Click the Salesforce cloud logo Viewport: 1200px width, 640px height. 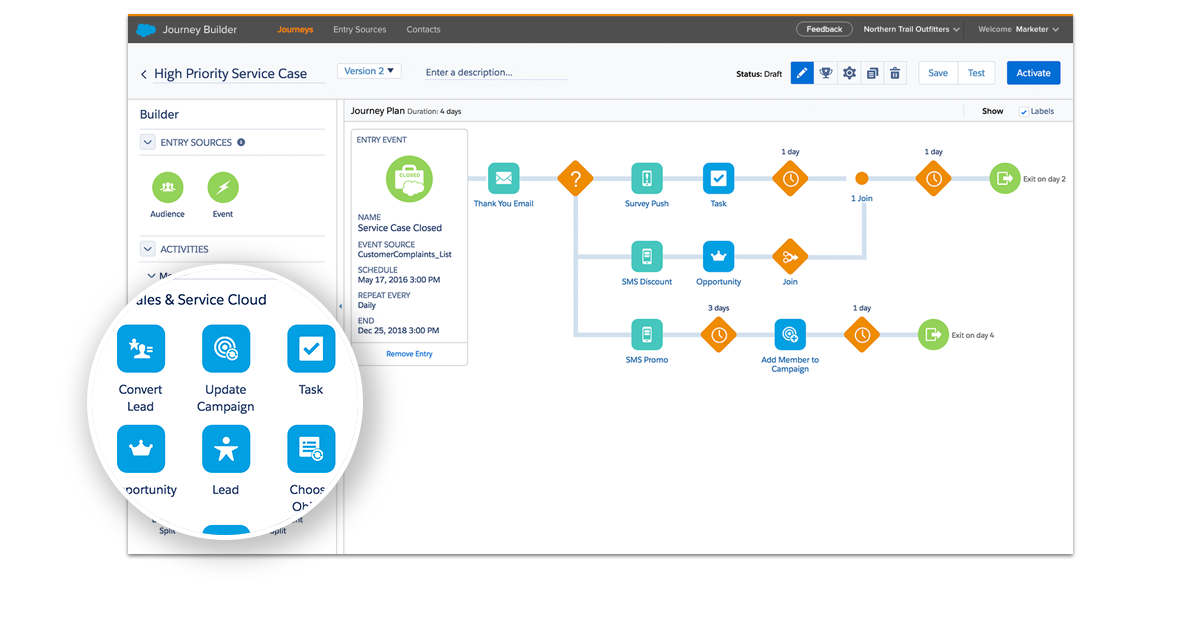pyautogui.click(x=147, y=30)
